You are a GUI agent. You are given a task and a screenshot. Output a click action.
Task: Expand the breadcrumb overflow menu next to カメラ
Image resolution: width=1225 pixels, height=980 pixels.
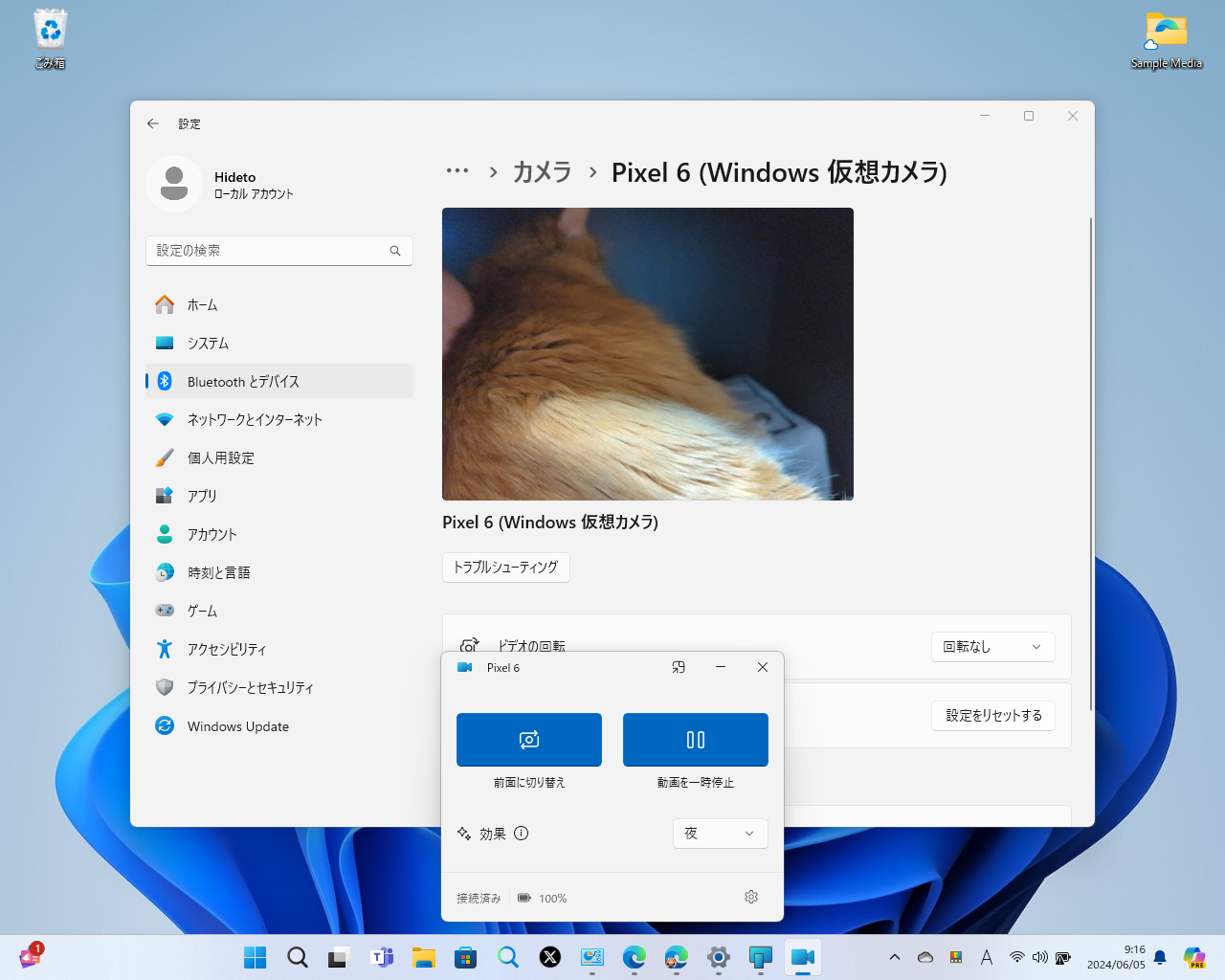click(457, 172)
